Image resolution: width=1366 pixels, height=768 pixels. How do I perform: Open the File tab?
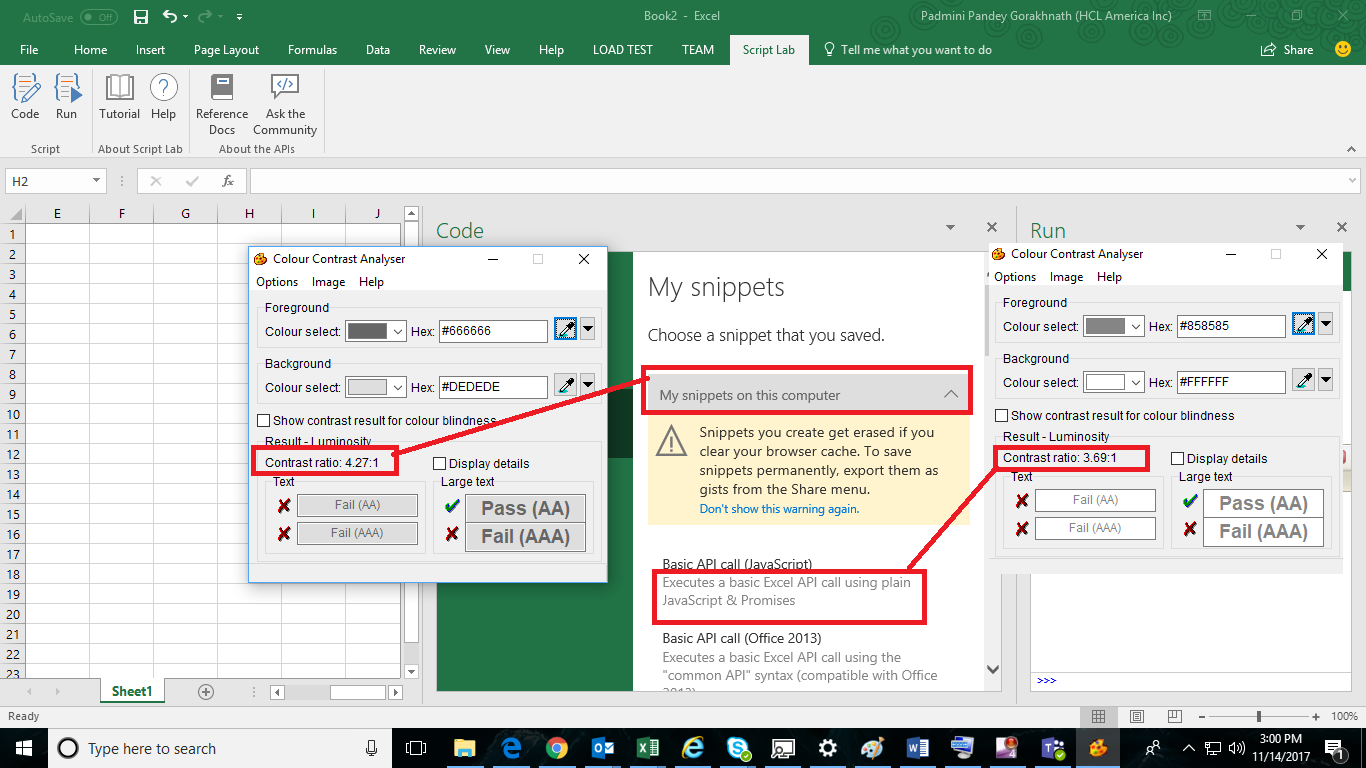tap(29, 49)
